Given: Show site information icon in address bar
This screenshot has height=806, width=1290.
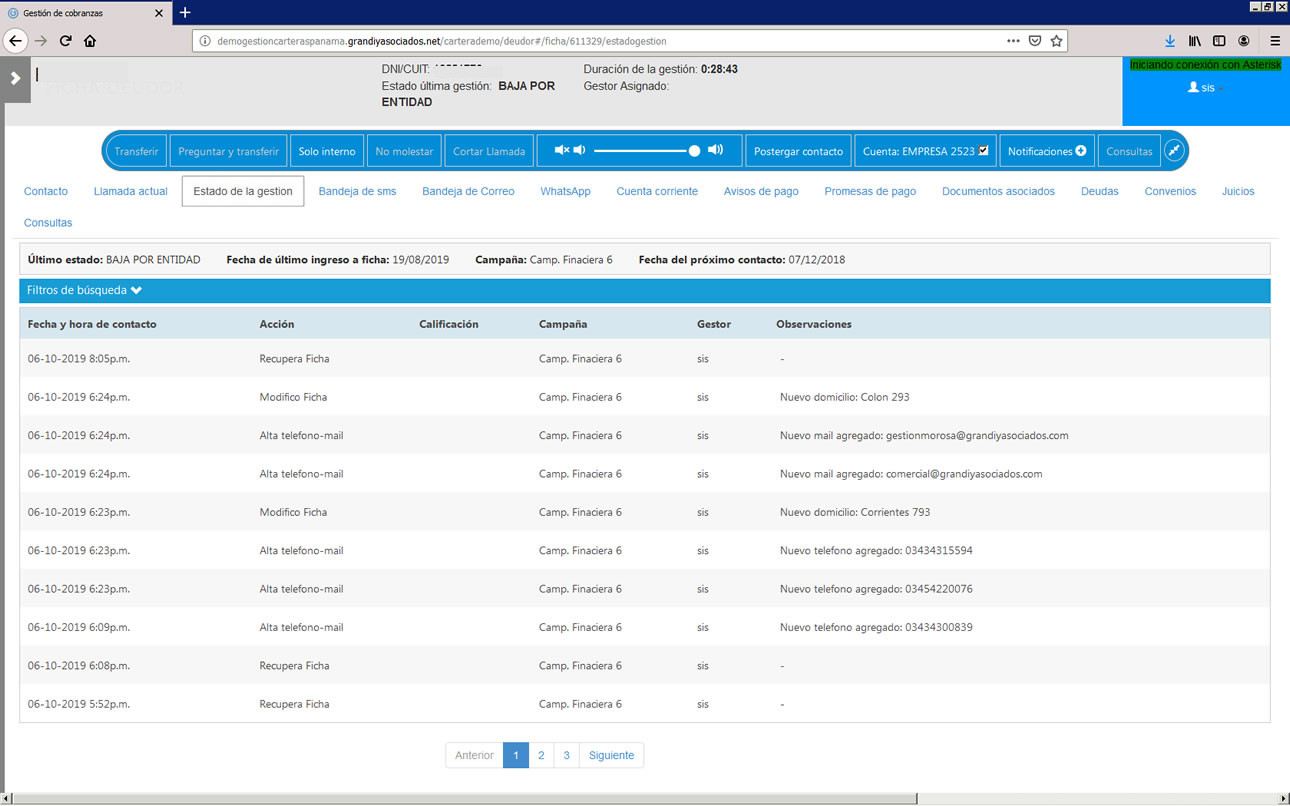Looking at the screenshot, I should click(x=205, y=41).
